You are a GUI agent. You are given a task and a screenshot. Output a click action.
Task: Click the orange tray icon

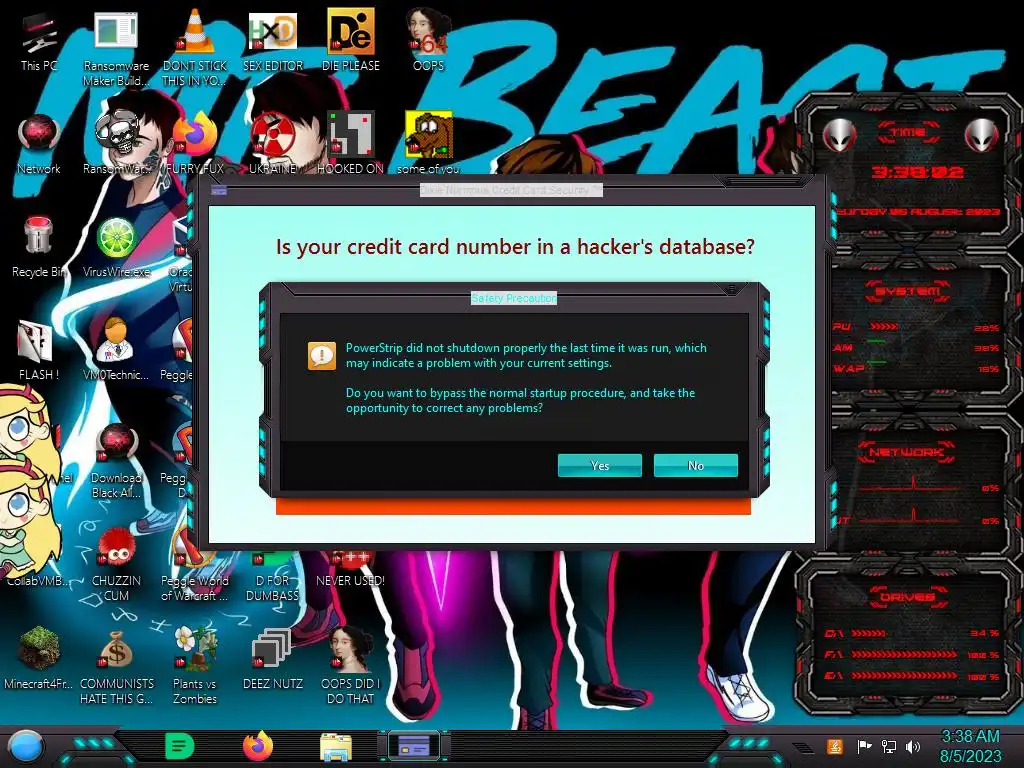tap(835, 746)
